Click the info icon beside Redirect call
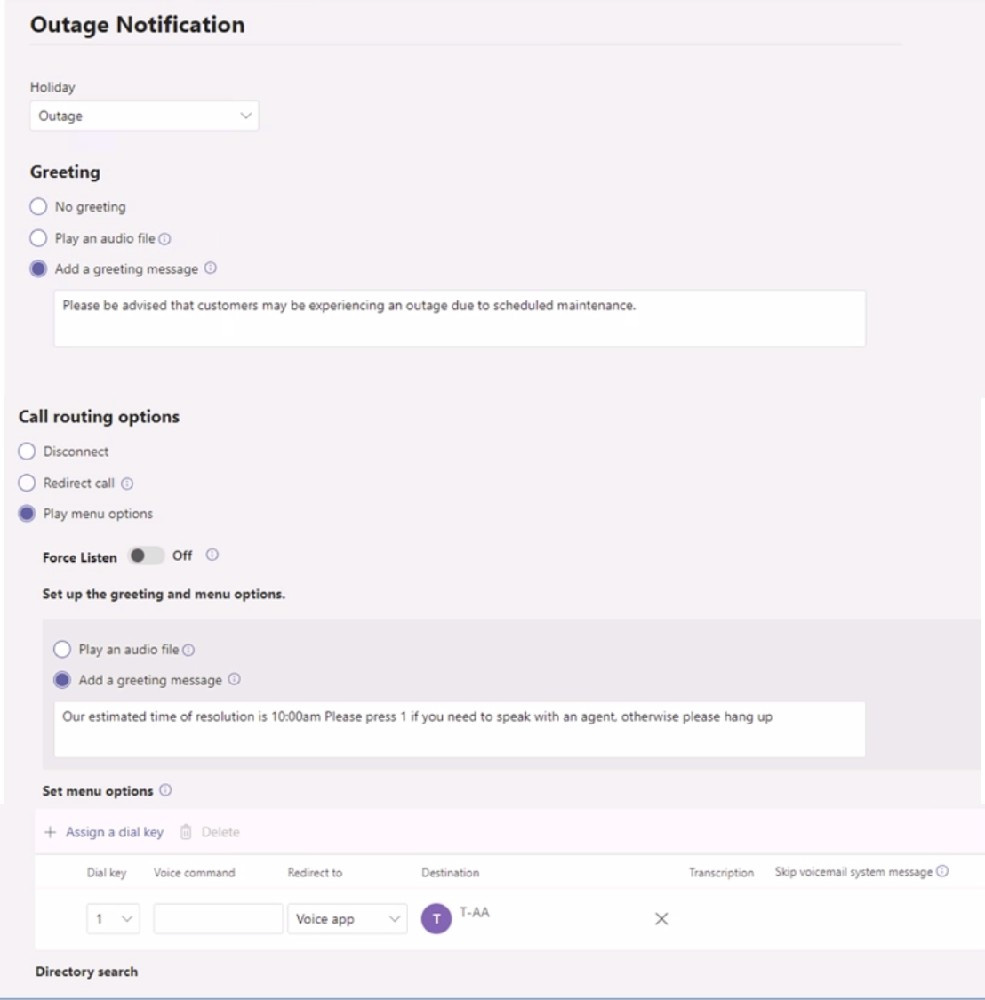The width and height of the screenshot is (985, 1000). pos(127,483)
